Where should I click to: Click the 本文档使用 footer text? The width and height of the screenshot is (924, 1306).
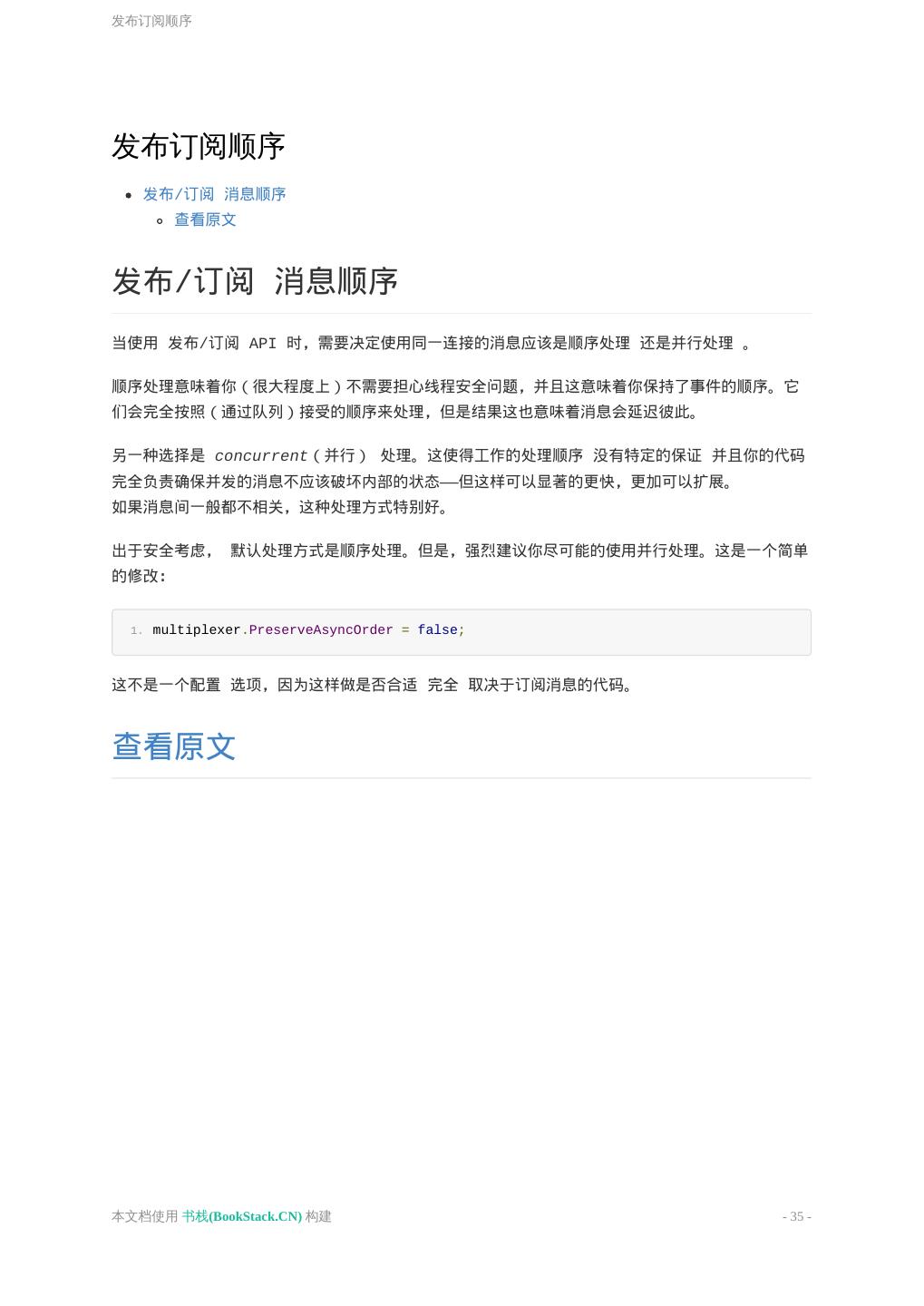[x=145, y=1216]
